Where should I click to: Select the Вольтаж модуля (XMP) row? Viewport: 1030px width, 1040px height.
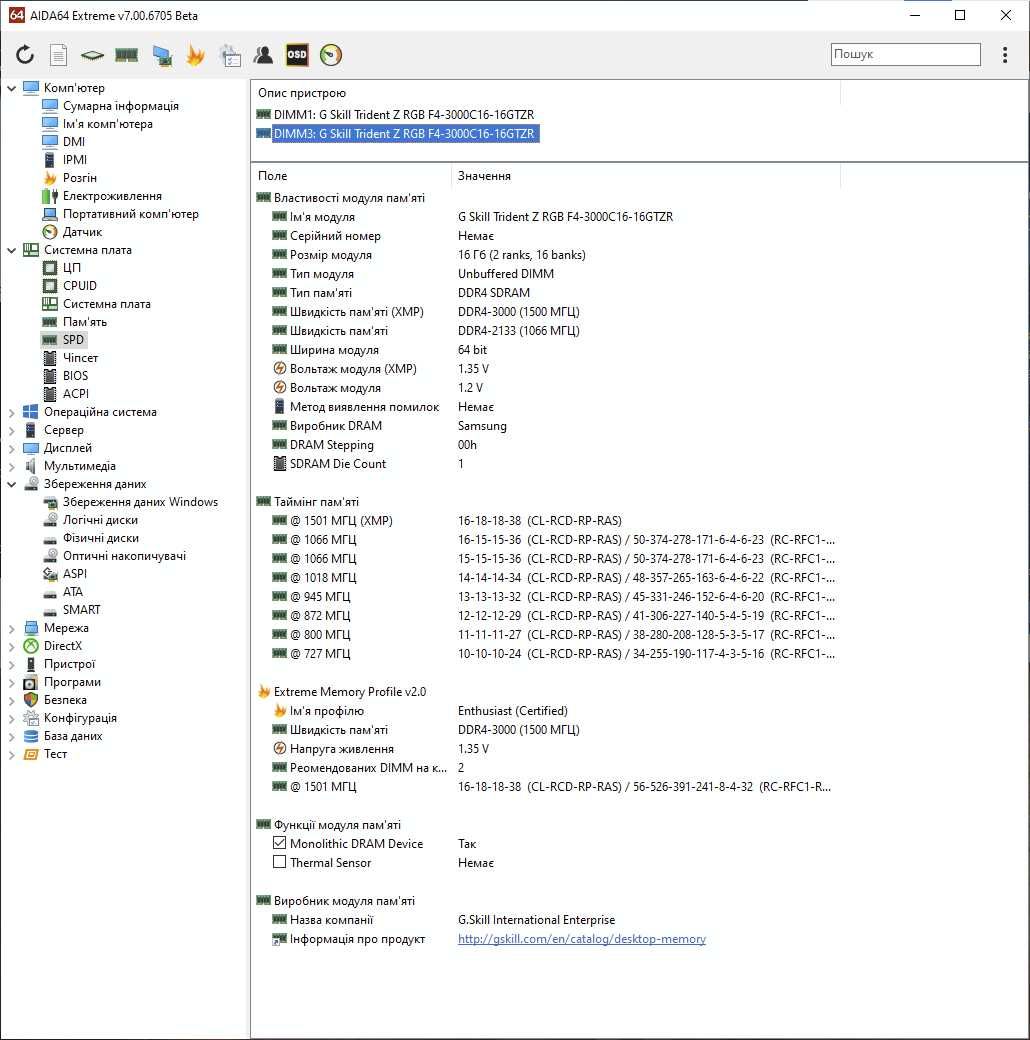coord(545,369)
